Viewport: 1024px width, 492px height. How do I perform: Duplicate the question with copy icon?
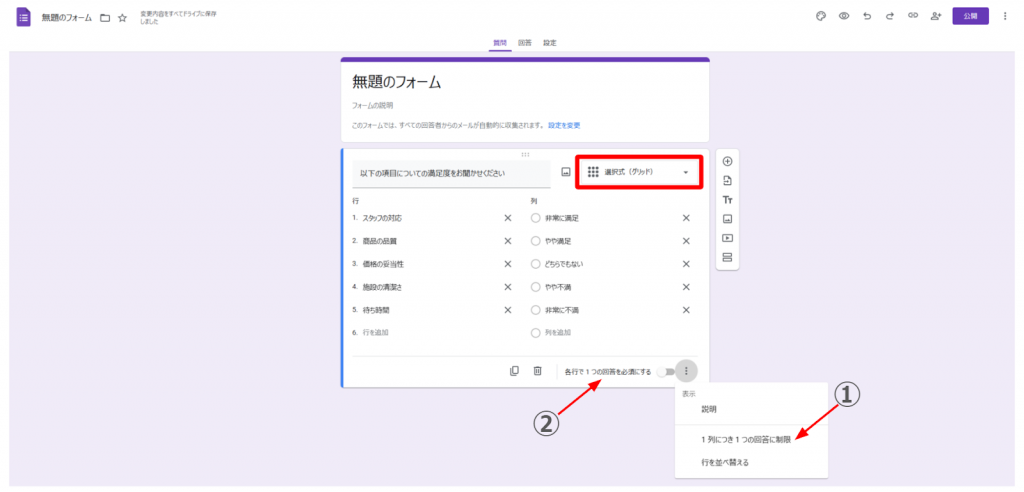click(514, 371)
